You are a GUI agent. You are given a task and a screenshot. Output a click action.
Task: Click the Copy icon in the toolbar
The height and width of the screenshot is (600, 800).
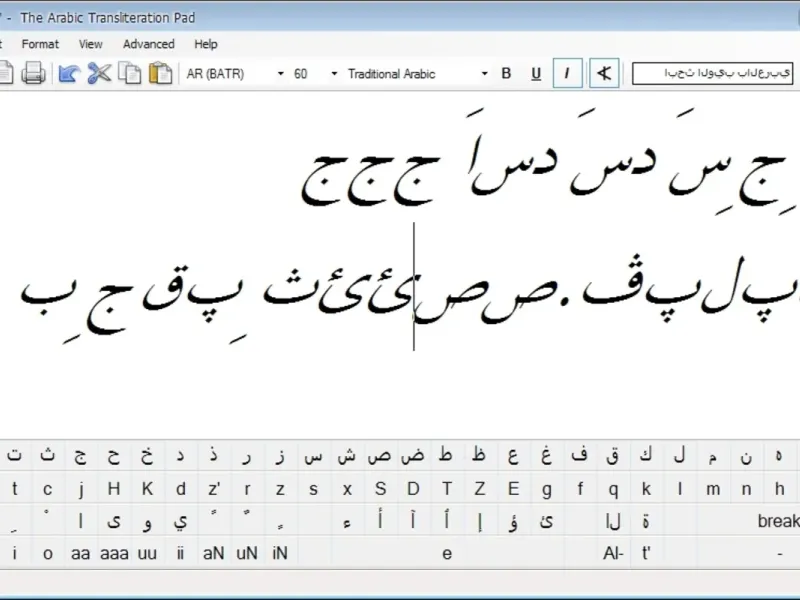coord(130,73)
